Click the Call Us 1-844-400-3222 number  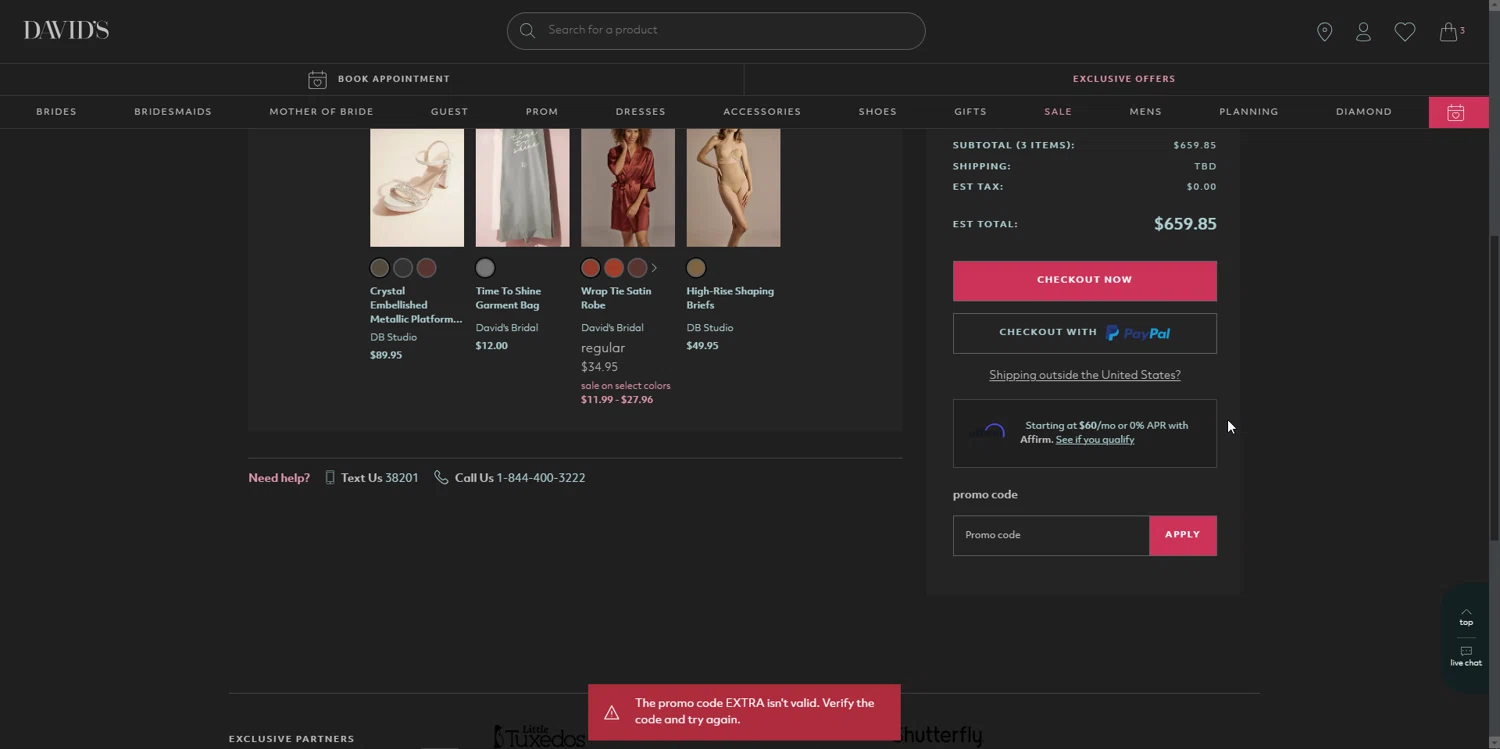[541, 478]
